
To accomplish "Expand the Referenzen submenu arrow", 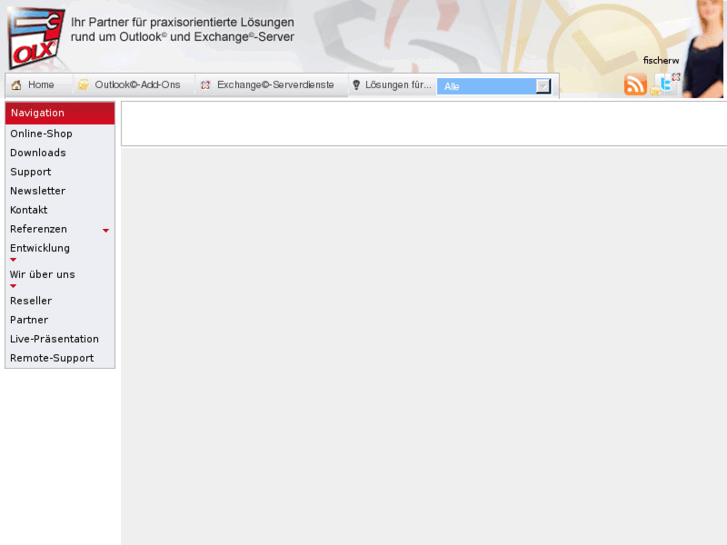I will click(106, 231).
